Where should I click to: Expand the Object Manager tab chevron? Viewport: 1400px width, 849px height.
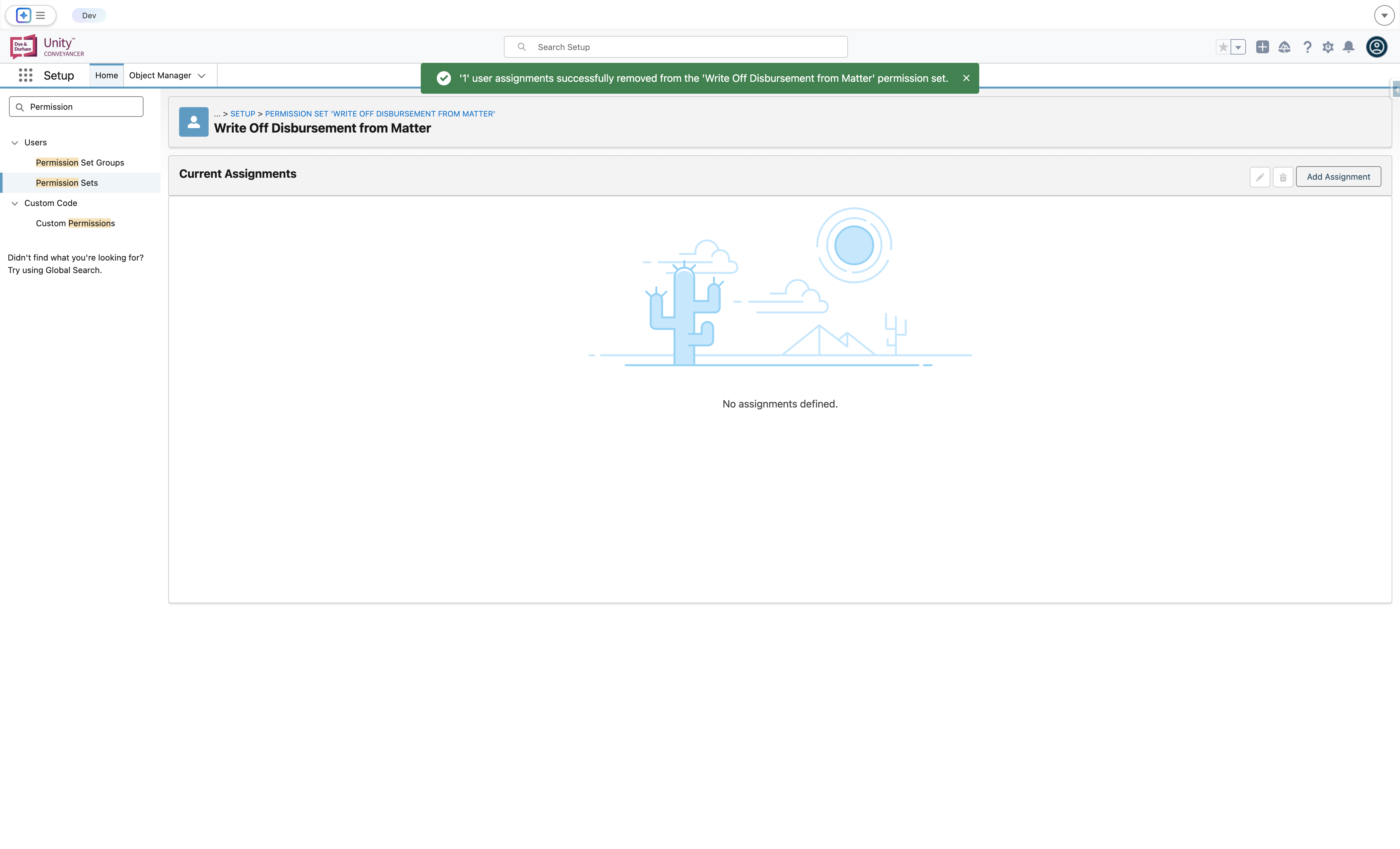[x=202, y=75]
